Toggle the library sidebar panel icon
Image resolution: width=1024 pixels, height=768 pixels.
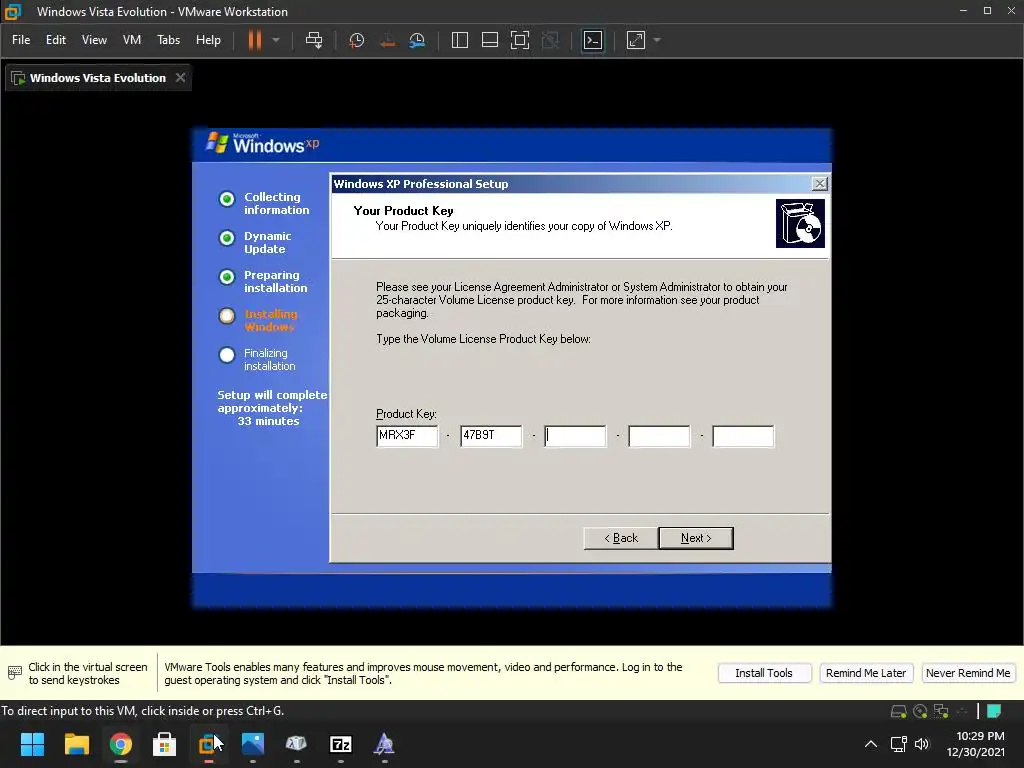(460, 40)
